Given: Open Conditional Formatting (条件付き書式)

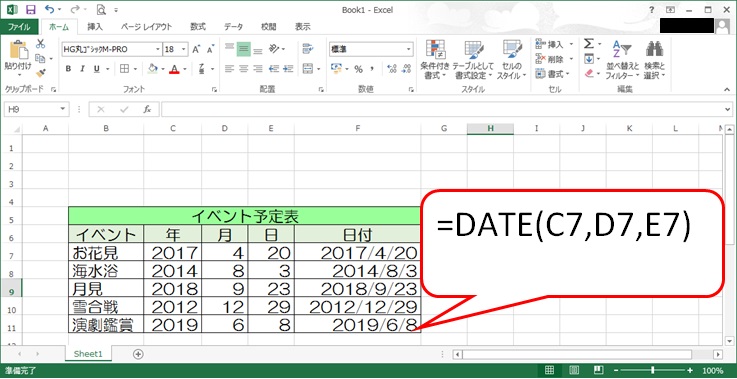Looking at the screenshot, I should pos(435,60).
